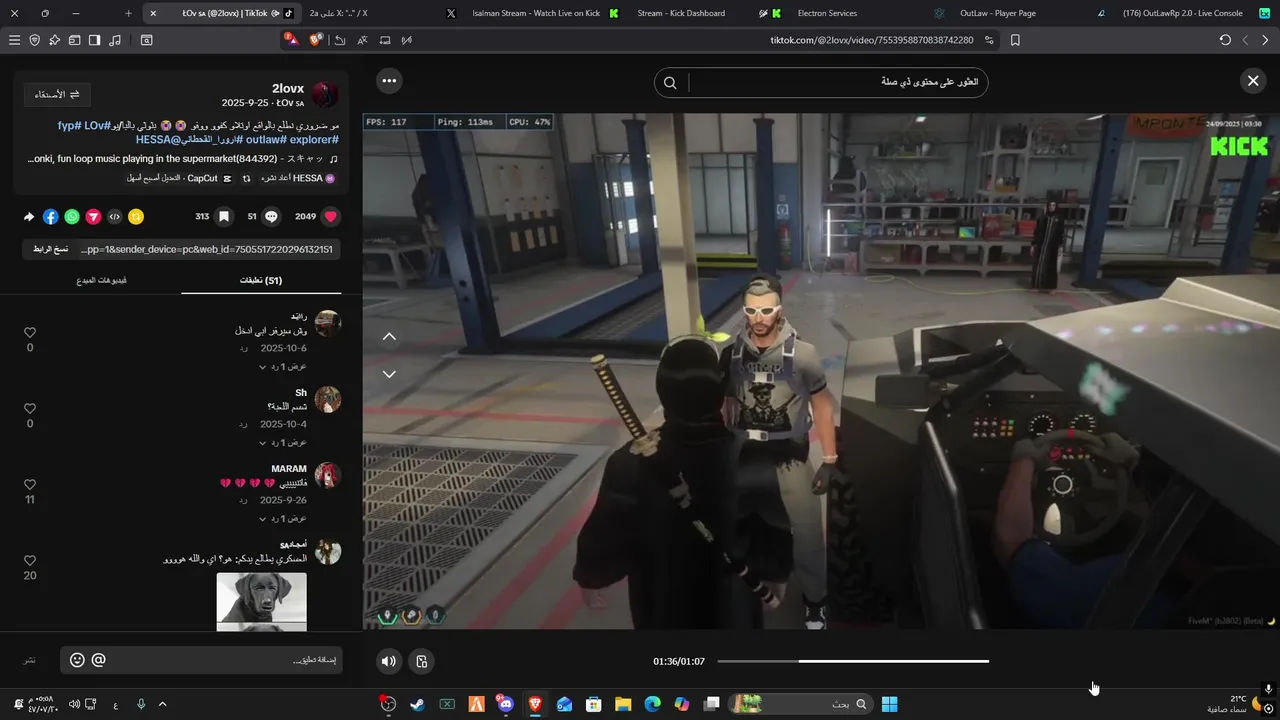Like Sh's comment
This screenshot has width=1280, height=720.
tap(30, 408)
